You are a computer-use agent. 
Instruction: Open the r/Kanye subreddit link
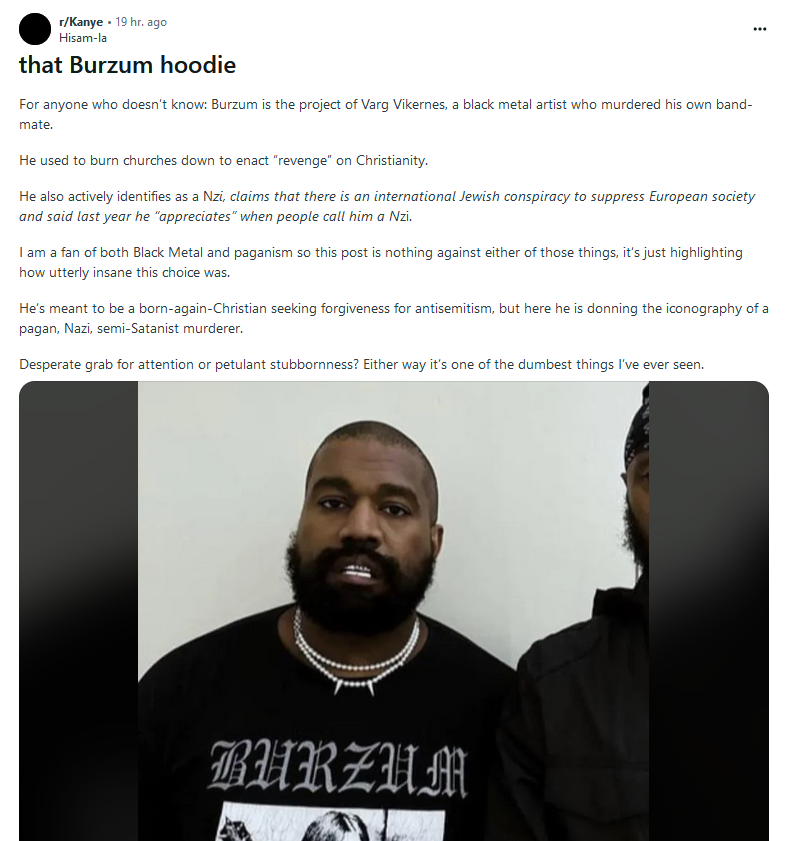[x=81, y=22]
